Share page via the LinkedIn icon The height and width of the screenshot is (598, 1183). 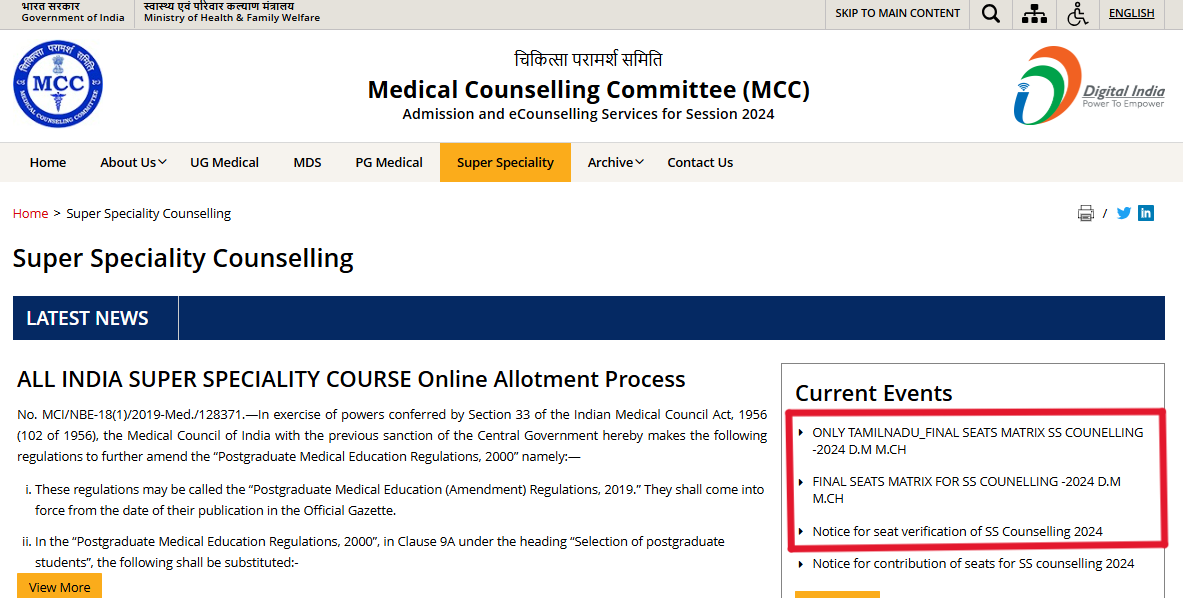point(1146,213)
